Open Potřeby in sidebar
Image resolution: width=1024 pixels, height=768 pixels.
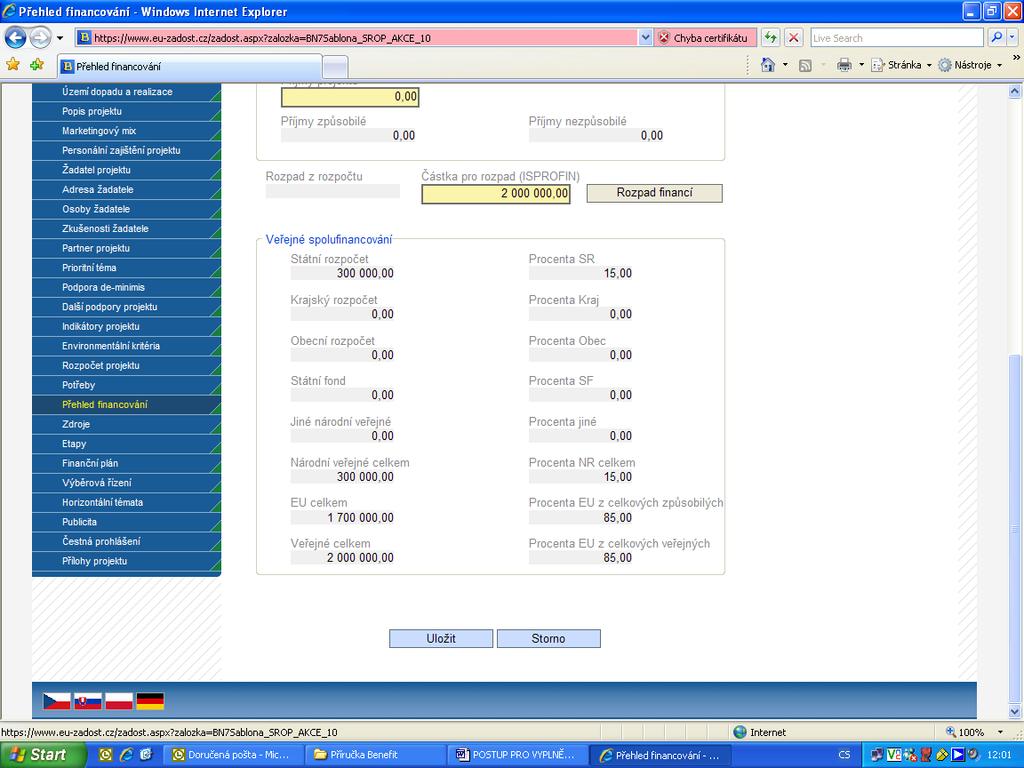click(x=126, y=386)
